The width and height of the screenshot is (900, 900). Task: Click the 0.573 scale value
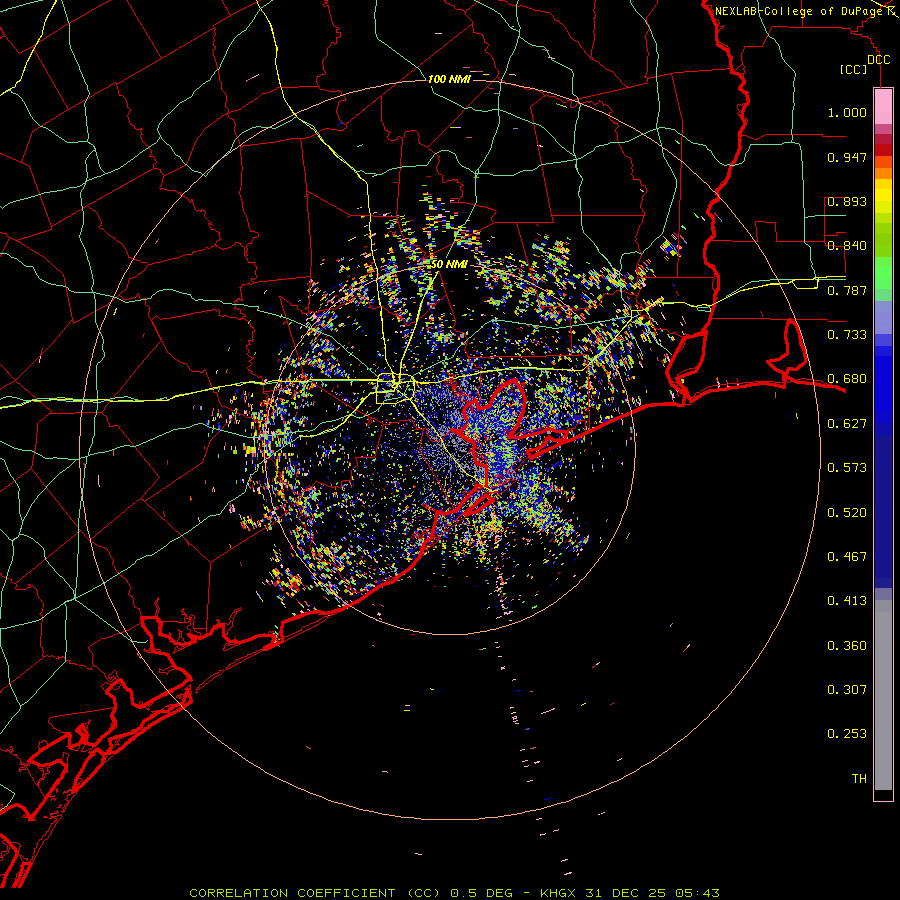tap(847, 468)
